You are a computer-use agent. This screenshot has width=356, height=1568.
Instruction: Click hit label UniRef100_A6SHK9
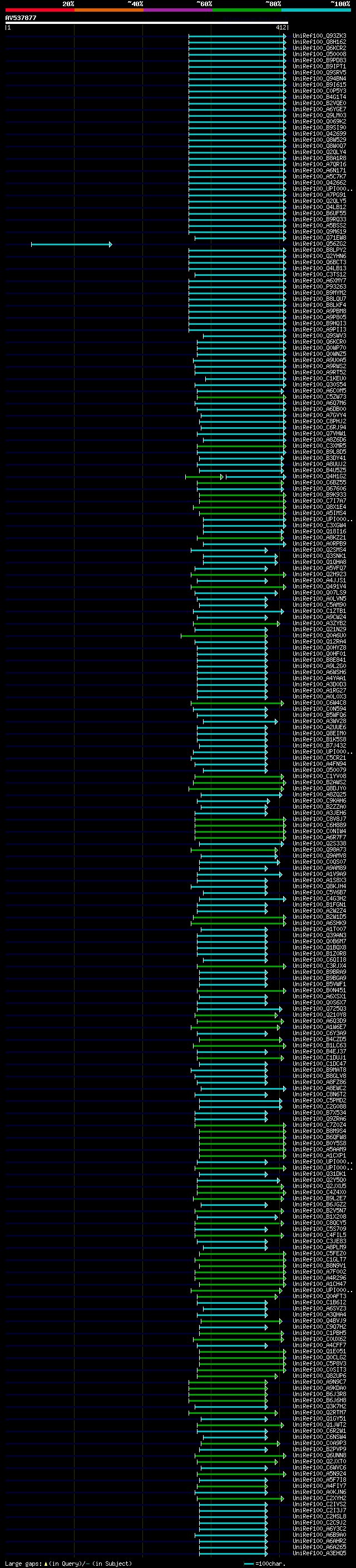click(319, 923)
